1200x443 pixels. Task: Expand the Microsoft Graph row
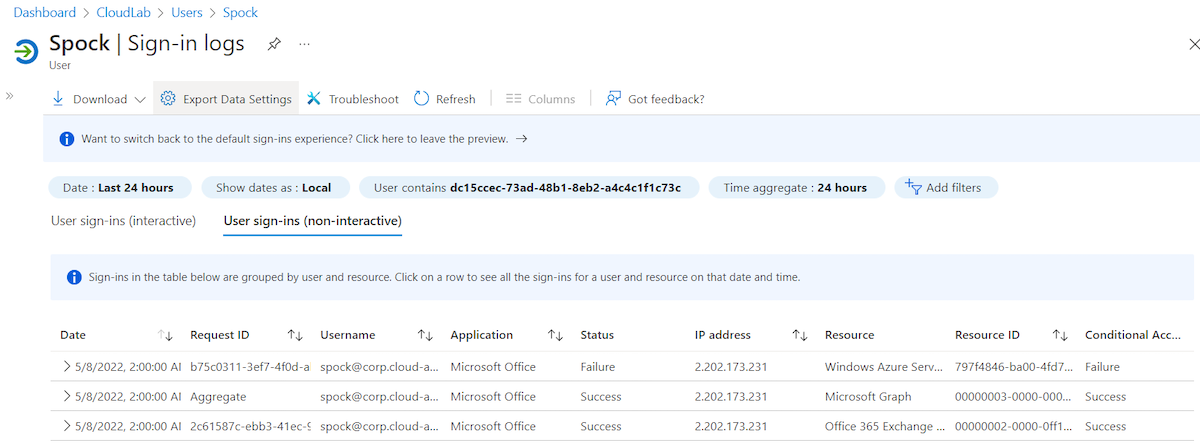click(67, 396)
